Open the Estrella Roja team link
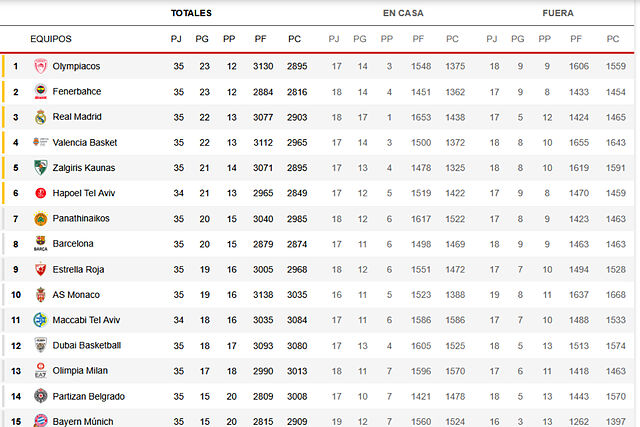The height and width of the screenshot is (427, 640). coord(81,269)
